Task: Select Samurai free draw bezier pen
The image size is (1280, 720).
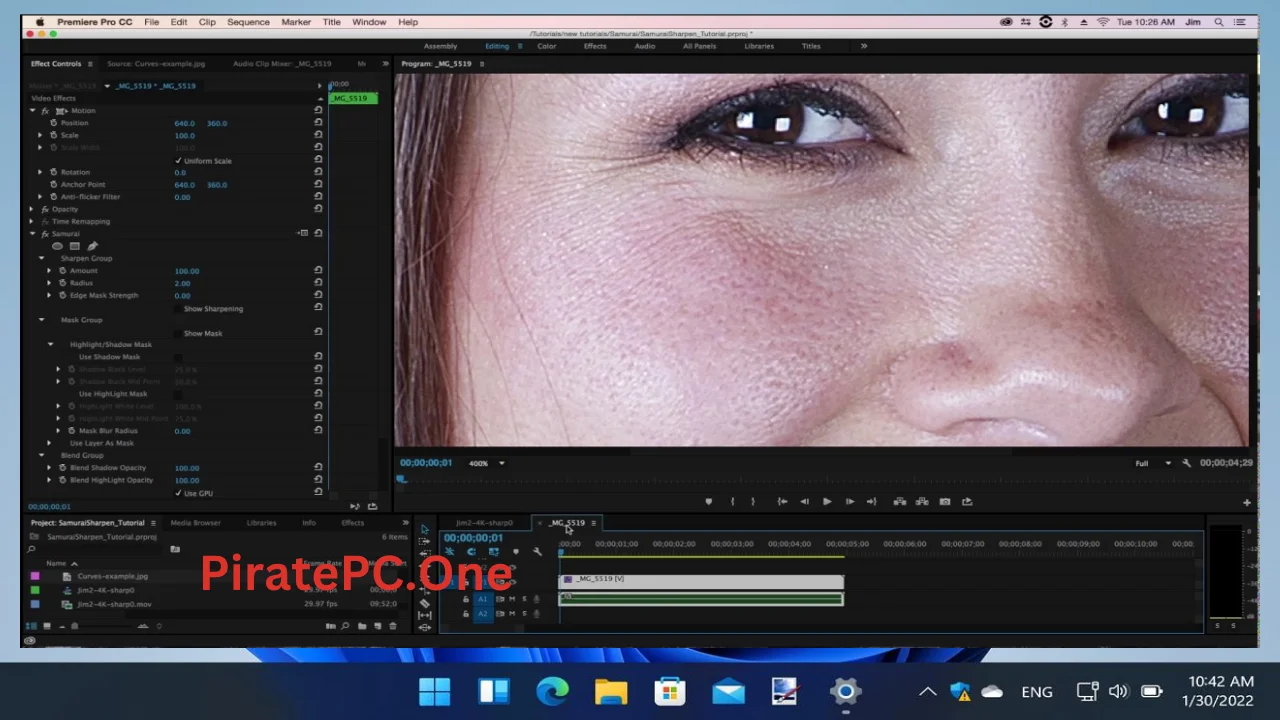Action: point(93,246)
